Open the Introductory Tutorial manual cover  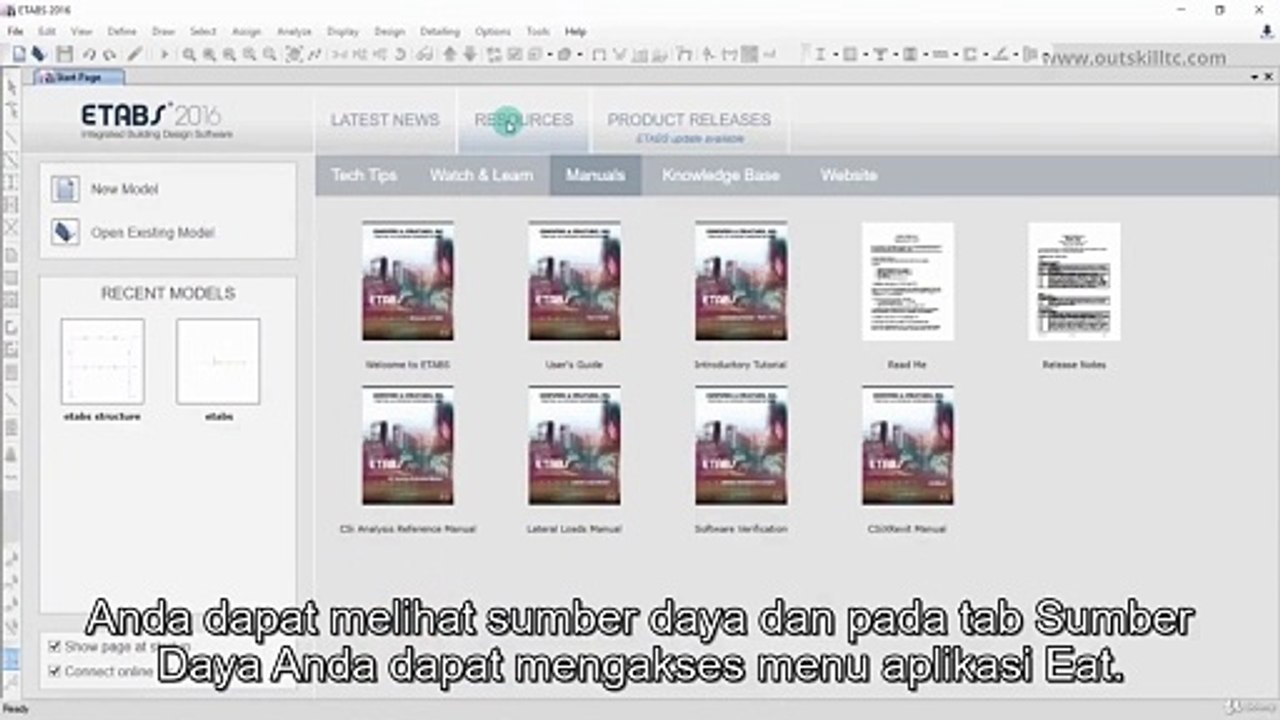[741, 282]
